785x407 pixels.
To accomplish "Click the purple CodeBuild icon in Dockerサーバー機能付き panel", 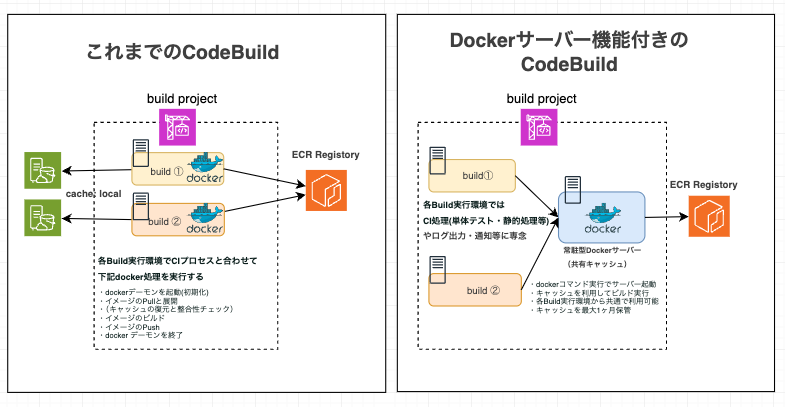I will pos(539,127).
